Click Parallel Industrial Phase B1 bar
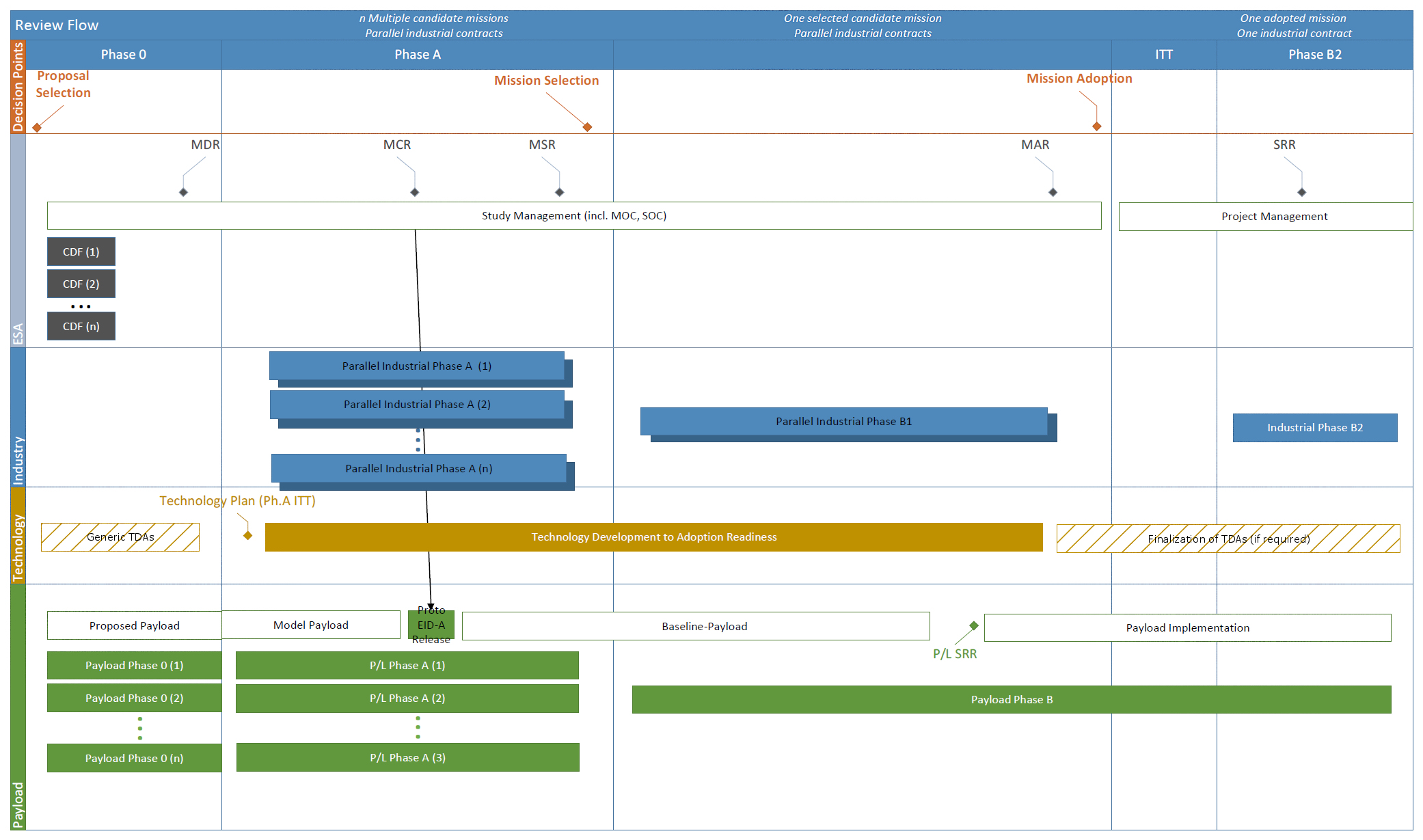Screen dimensions: 1423x840 pyautogui.click(x=843, y=421)
